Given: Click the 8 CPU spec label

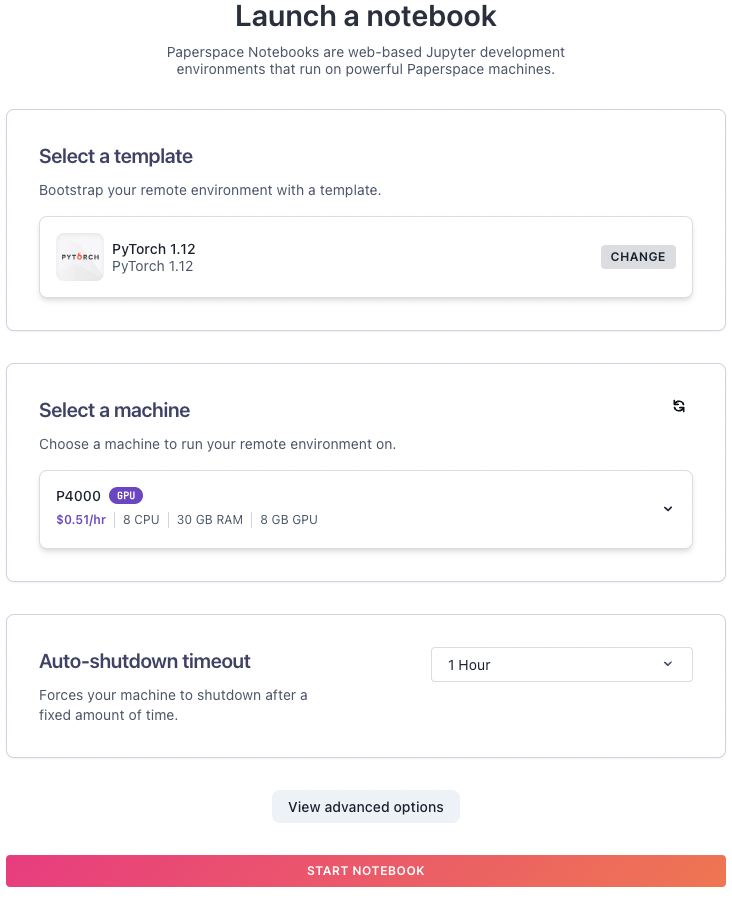Looking at the screenshot, I should 141,520.
